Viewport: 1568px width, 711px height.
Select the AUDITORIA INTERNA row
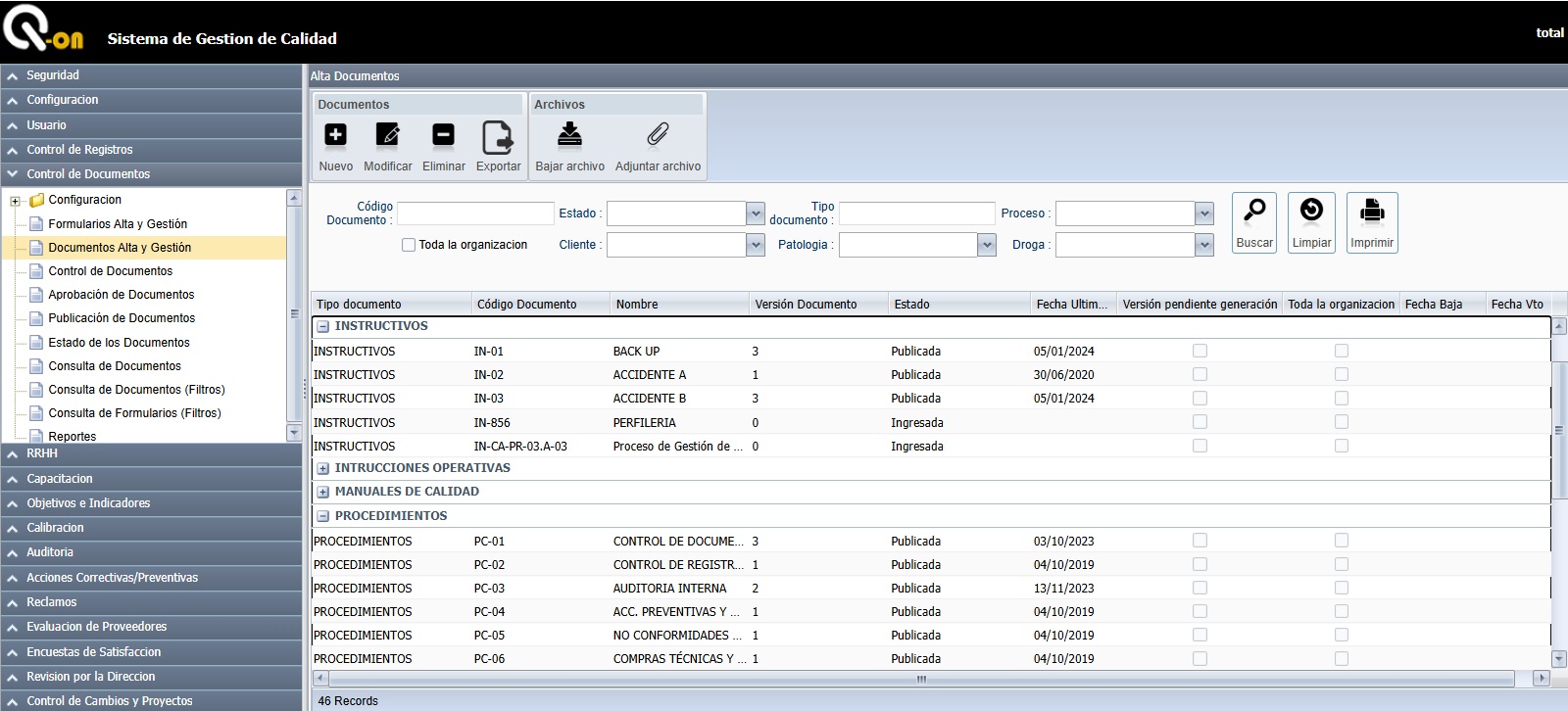pyautogui.click(x=931, y=588)
